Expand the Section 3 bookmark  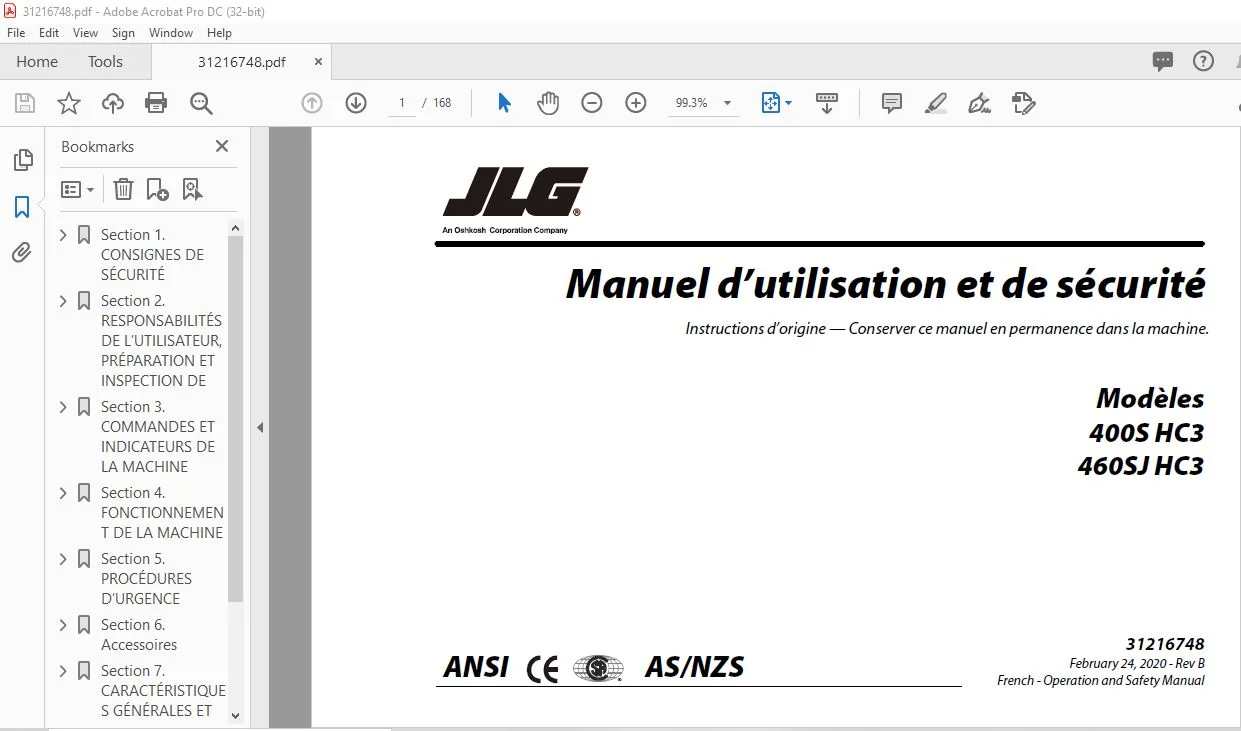64,407
